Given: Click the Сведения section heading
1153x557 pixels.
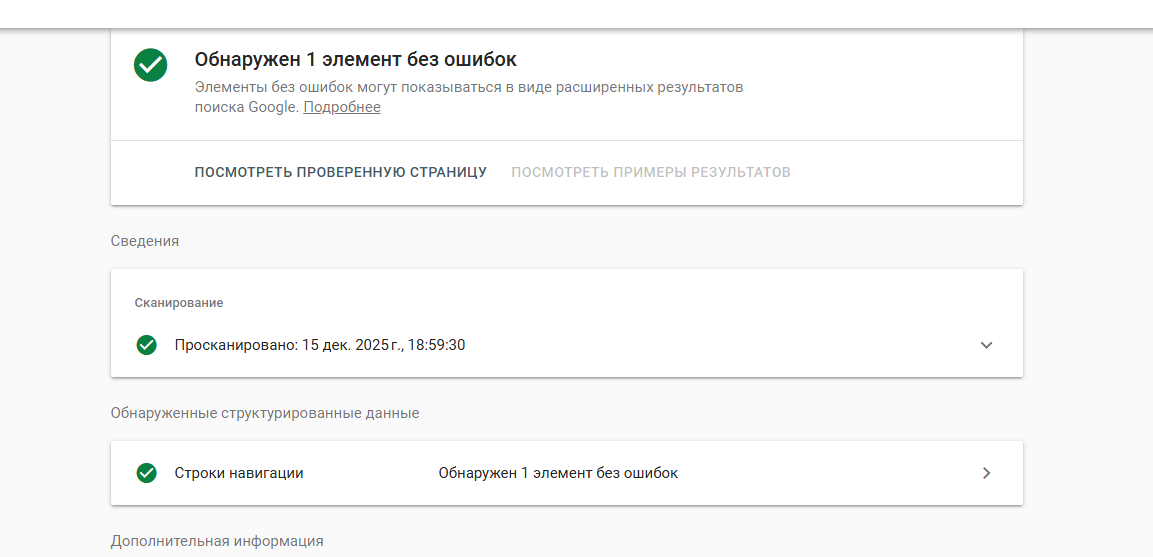Looking at the screenshot, I should (145, 241).
